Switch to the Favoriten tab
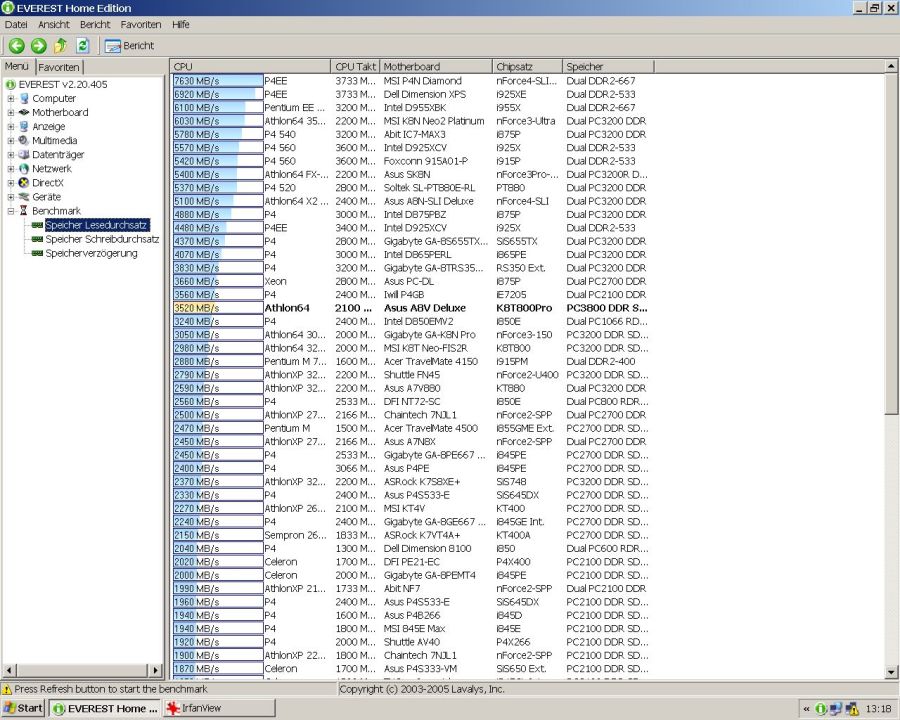 59,67
